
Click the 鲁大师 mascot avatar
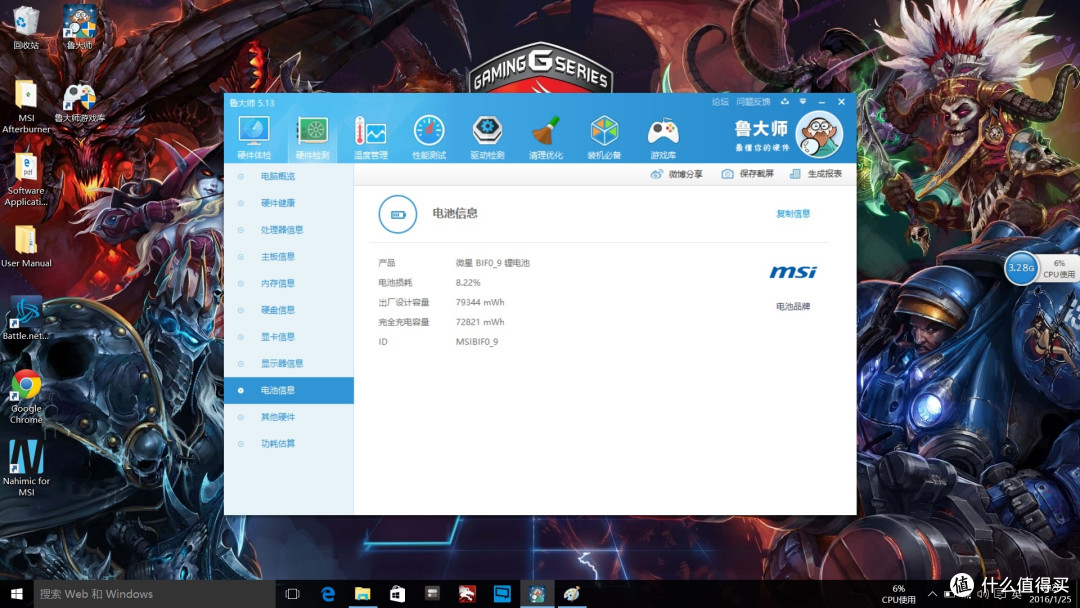point(819,134)
